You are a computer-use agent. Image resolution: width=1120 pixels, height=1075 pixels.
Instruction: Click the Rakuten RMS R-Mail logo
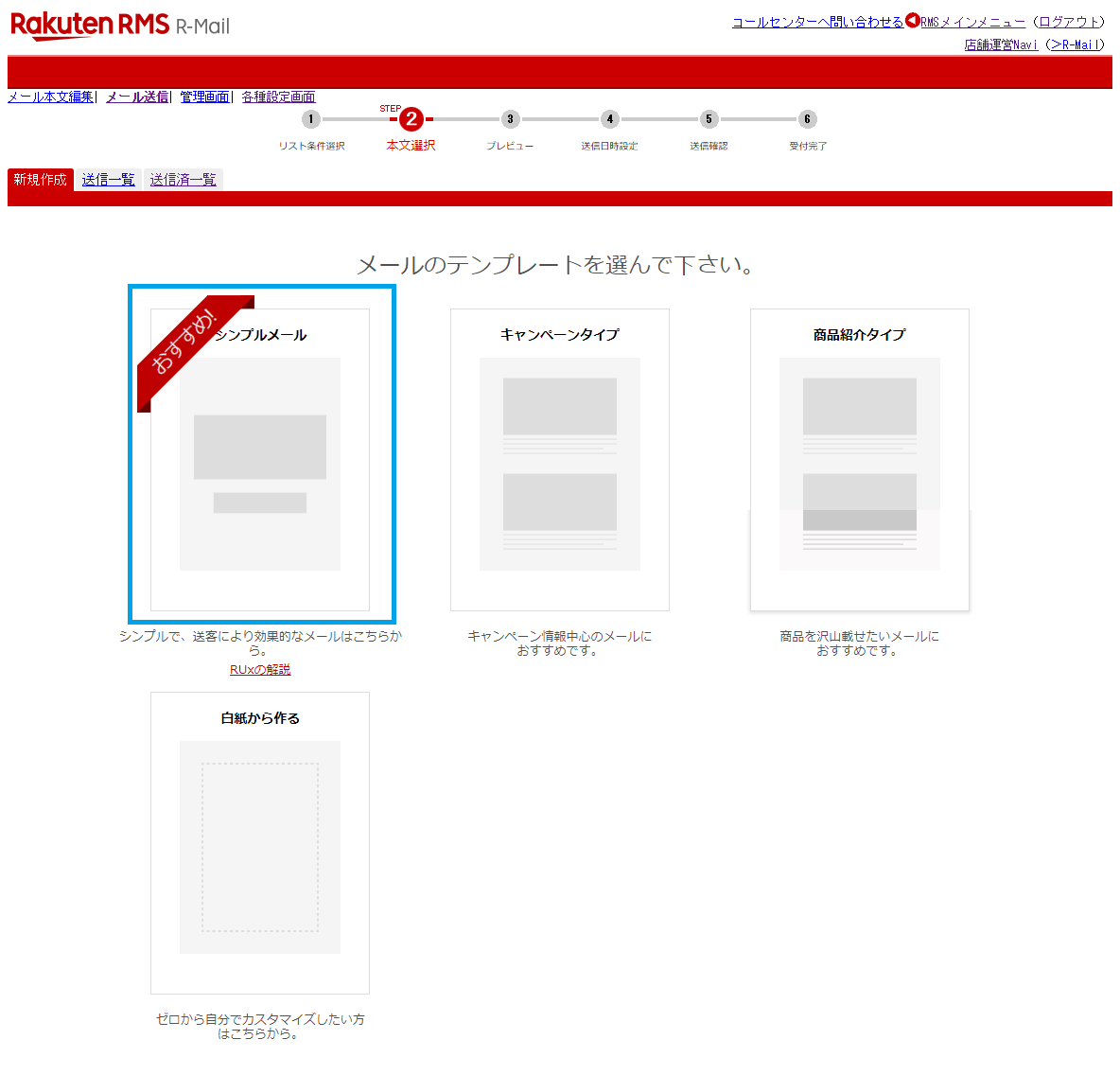pos(120,25)
